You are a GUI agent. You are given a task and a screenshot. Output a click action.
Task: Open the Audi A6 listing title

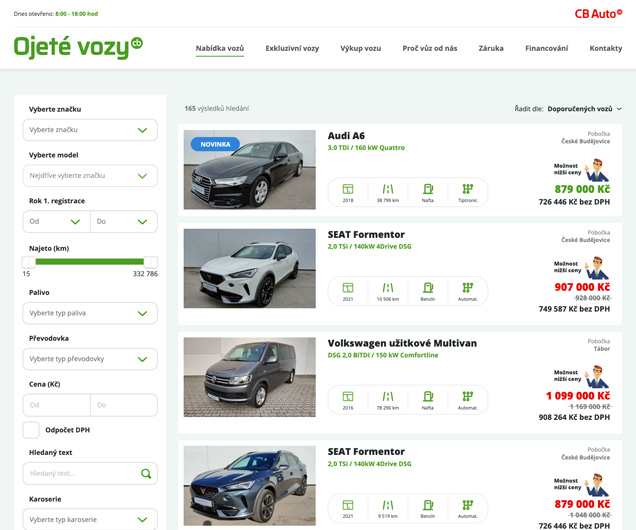346,135
